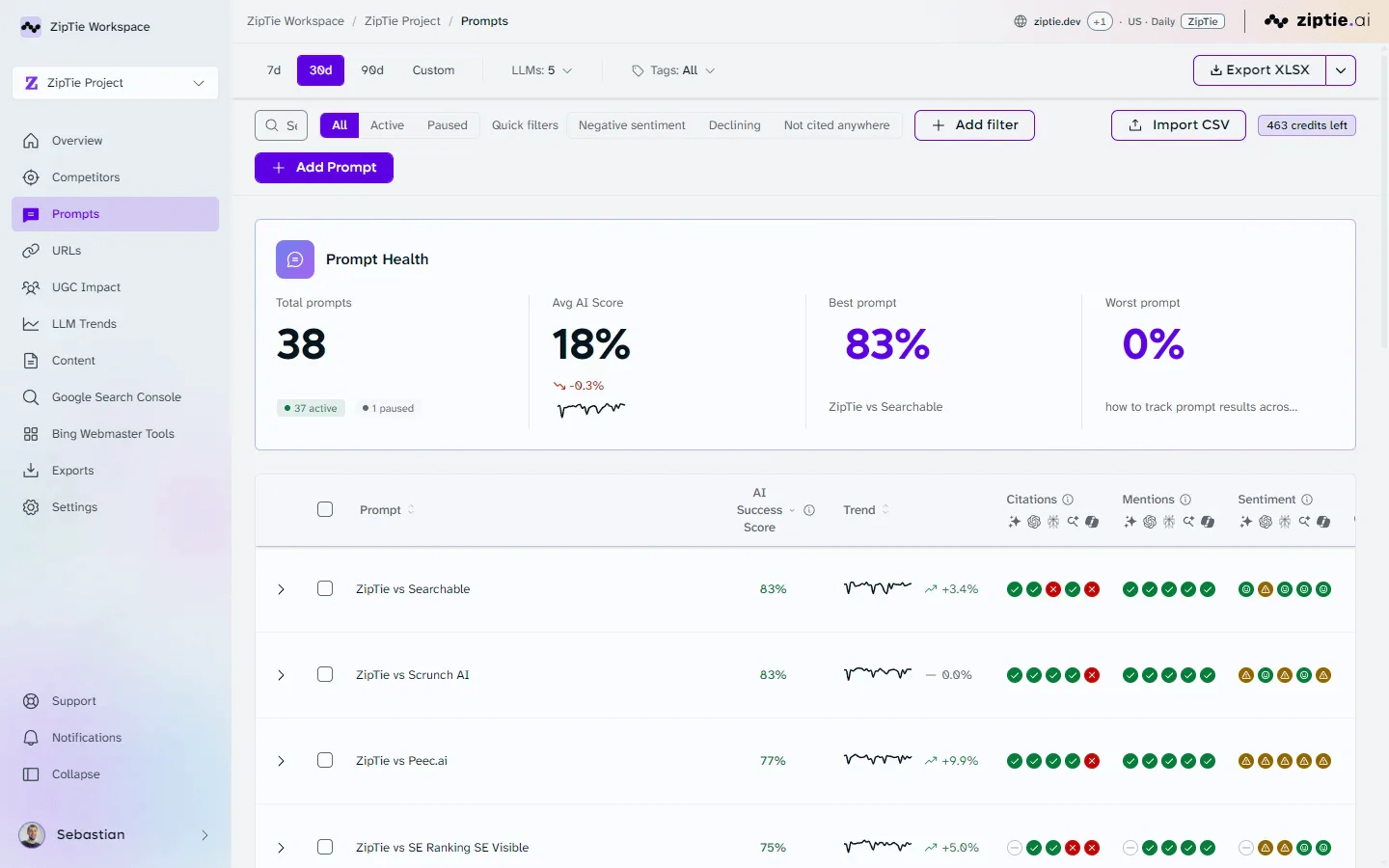
Task: Open Exports page
Action: pos(115,471)
